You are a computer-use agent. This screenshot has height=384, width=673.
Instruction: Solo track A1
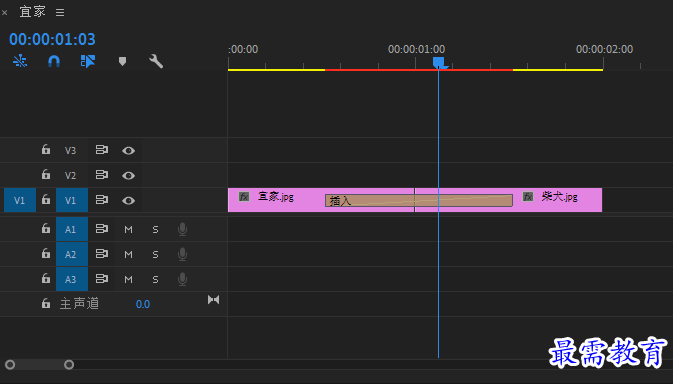click(155, 230)
